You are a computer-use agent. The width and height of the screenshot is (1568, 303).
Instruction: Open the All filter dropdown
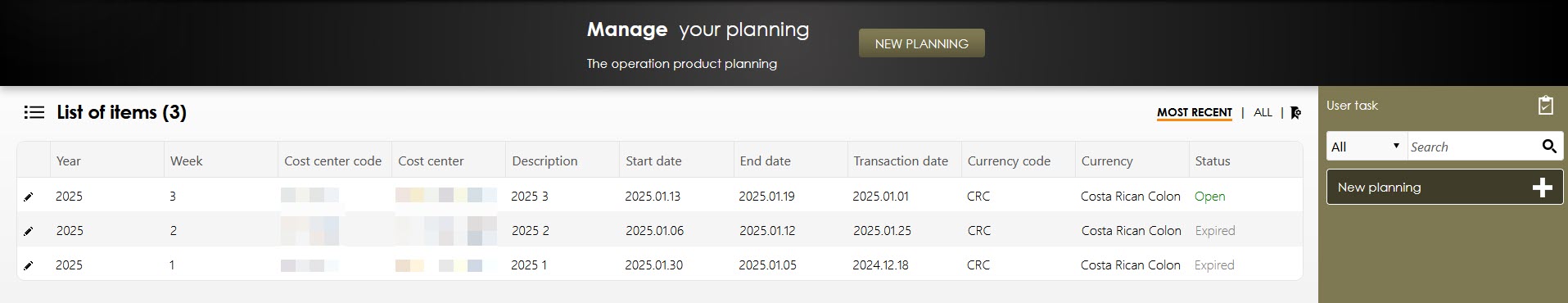tap(1366, 147)
